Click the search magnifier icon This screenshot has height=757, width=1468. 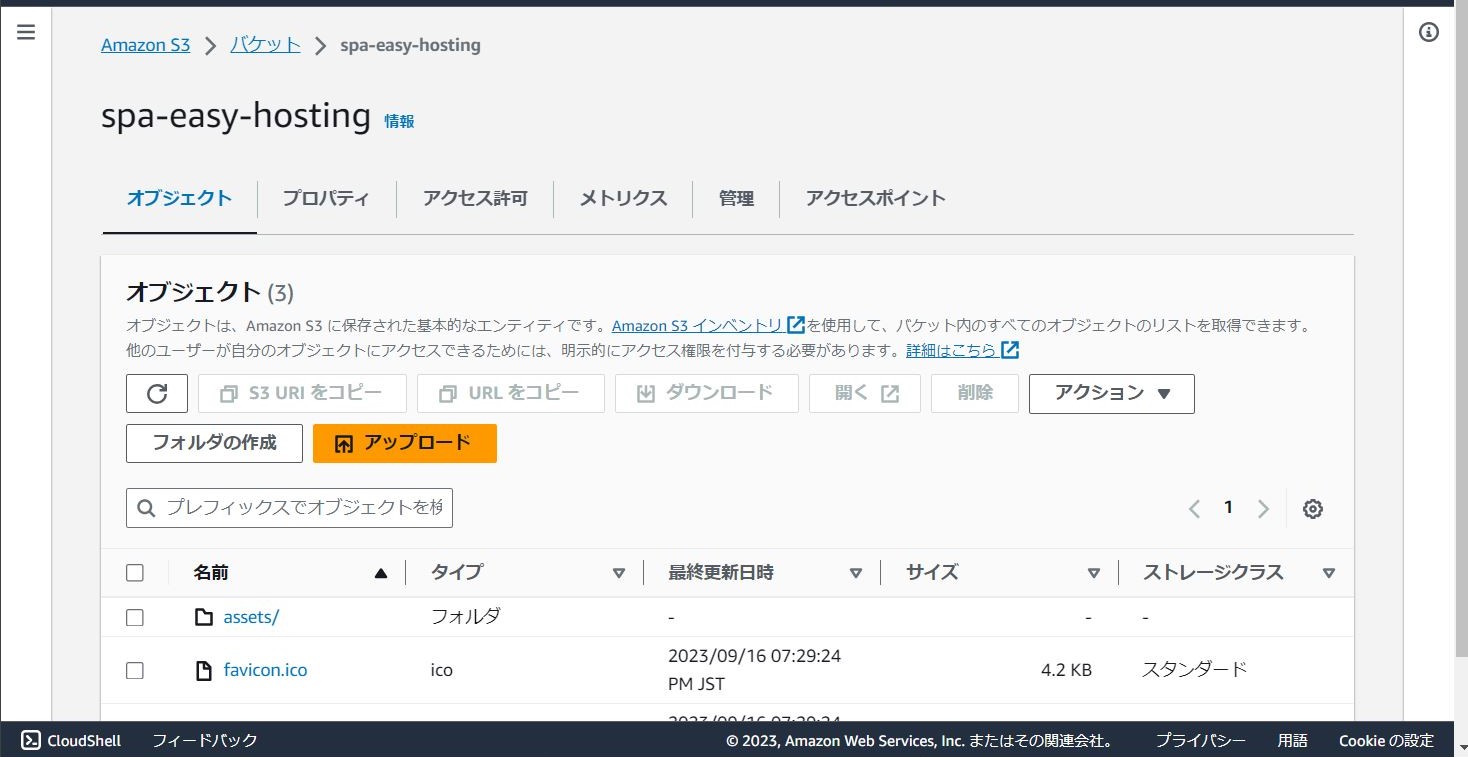(146, 508)
